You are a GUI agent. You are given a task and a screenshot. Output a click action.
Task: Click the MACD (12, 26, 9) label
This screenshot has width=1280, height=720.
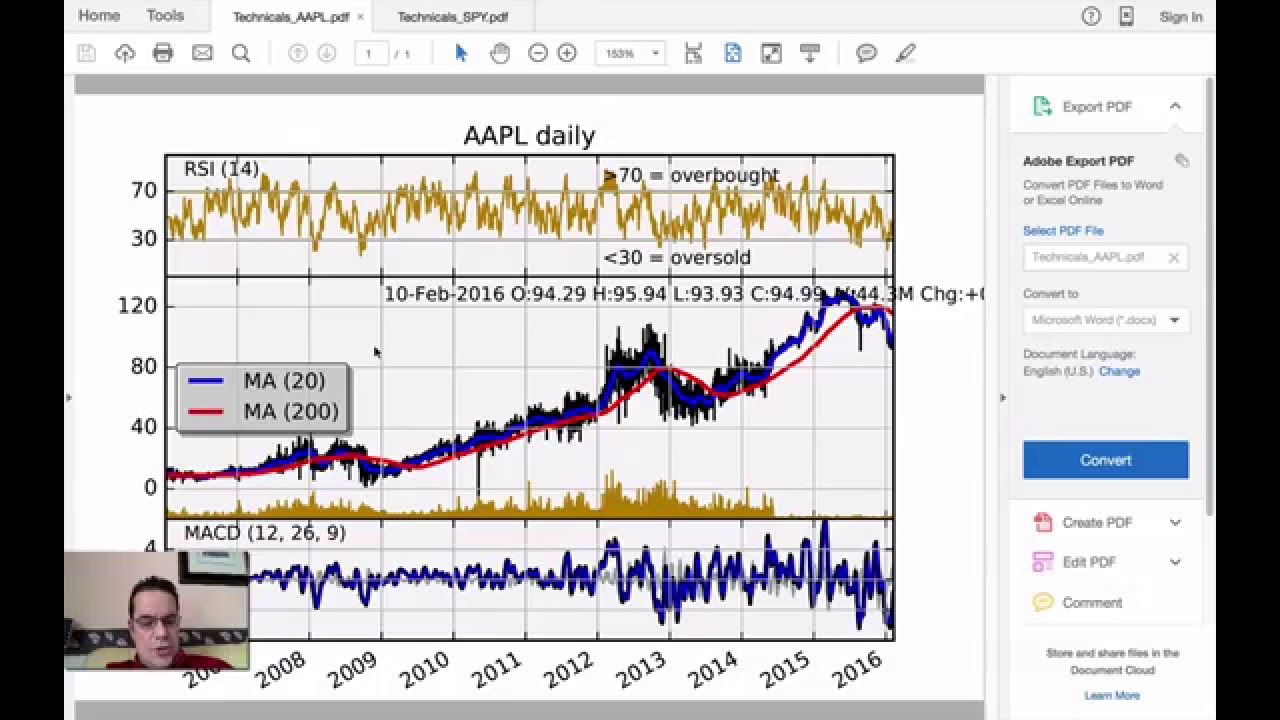pyautogui.click(x=265, y=533)
